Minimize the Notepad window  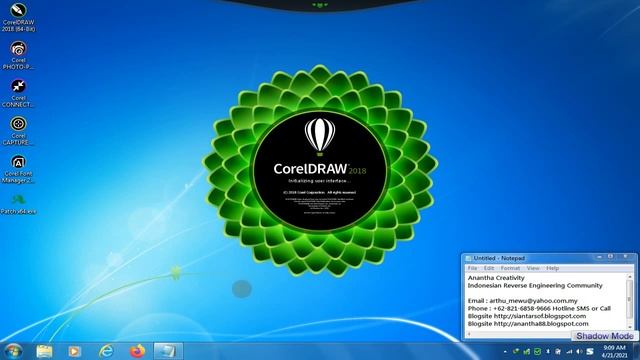(599, 257)
